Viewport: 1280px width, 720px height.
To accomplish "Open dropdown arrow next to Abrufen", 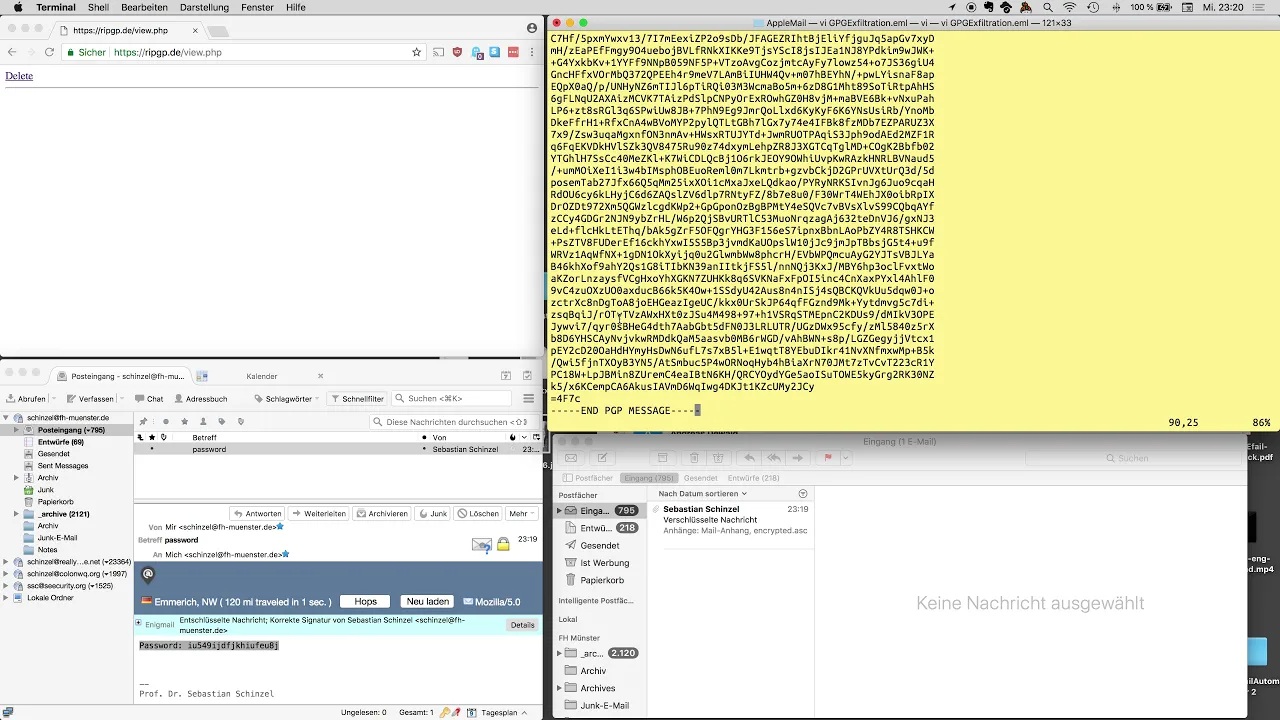I will click(53, 398).
